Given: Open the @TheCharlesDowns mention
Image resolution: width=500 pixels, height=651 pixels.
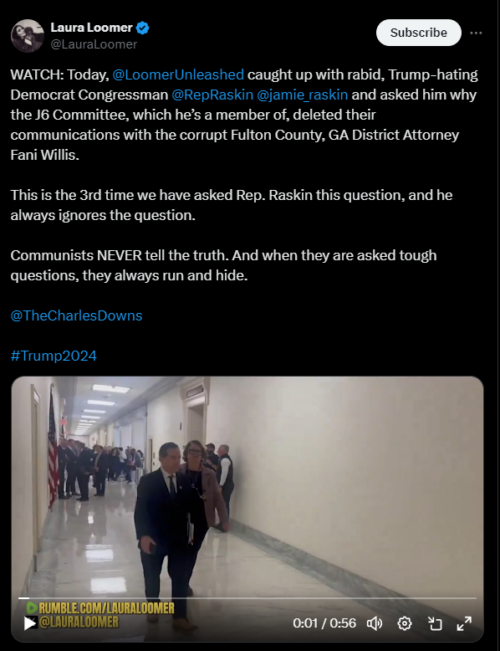Looking at the screenshot, I should (76, 316).
